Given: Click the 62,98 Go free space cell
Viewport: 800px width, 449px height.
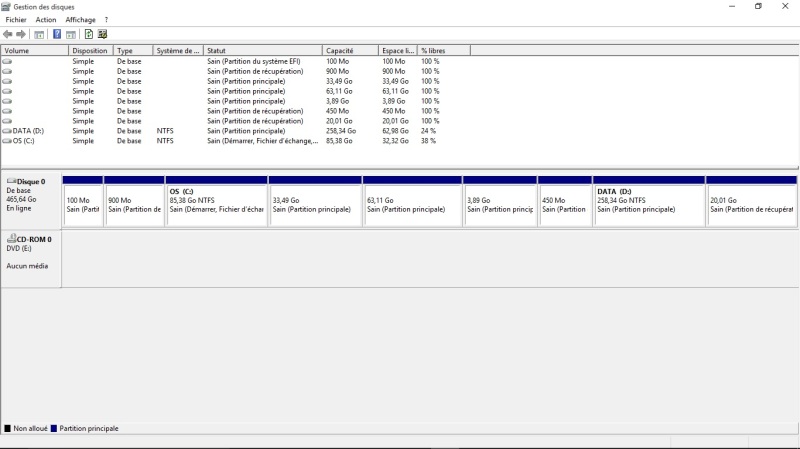Looking at the screenshot, I should pyautogui.click(x=395, y=131).
